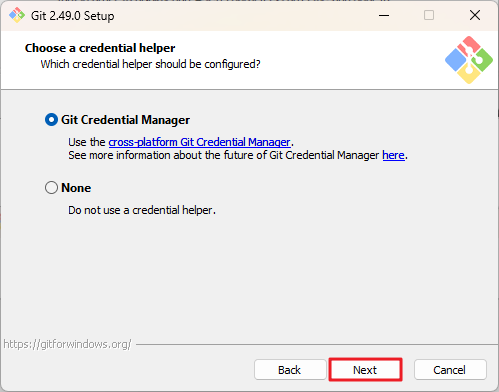Open the 'here' link about the future of Git Credential Manager
Screen dimensions: 499x392
click(393, 155)
